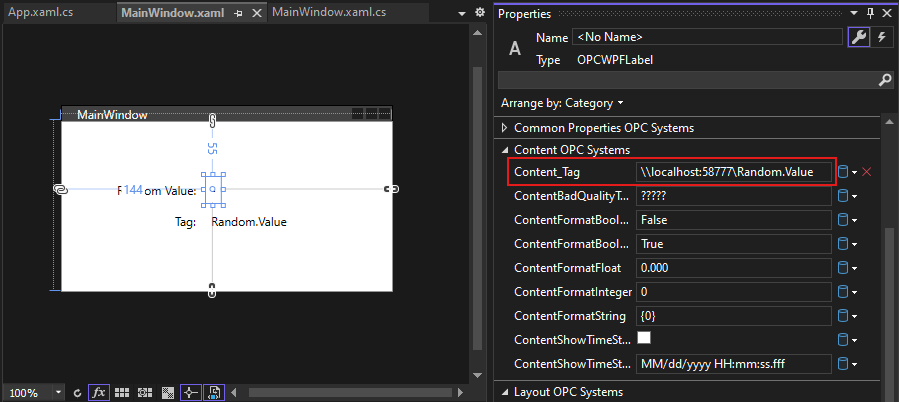Show the snap grid in the designer
The width and height of the screenshot is (899, 402).
(122, 393)
